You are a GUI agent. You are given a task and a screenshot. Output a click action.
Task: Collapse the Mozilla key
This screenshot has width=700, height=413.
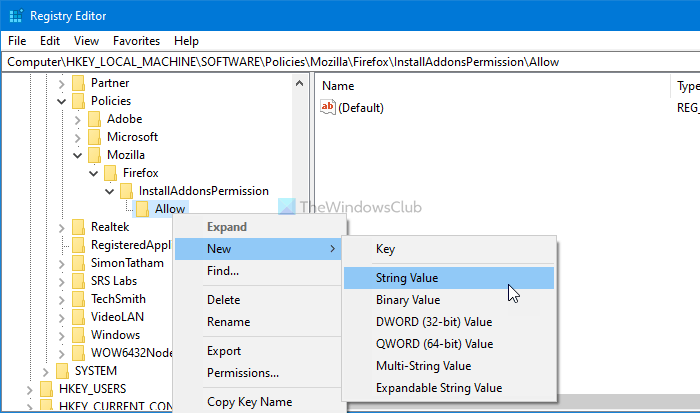(78, 155)
